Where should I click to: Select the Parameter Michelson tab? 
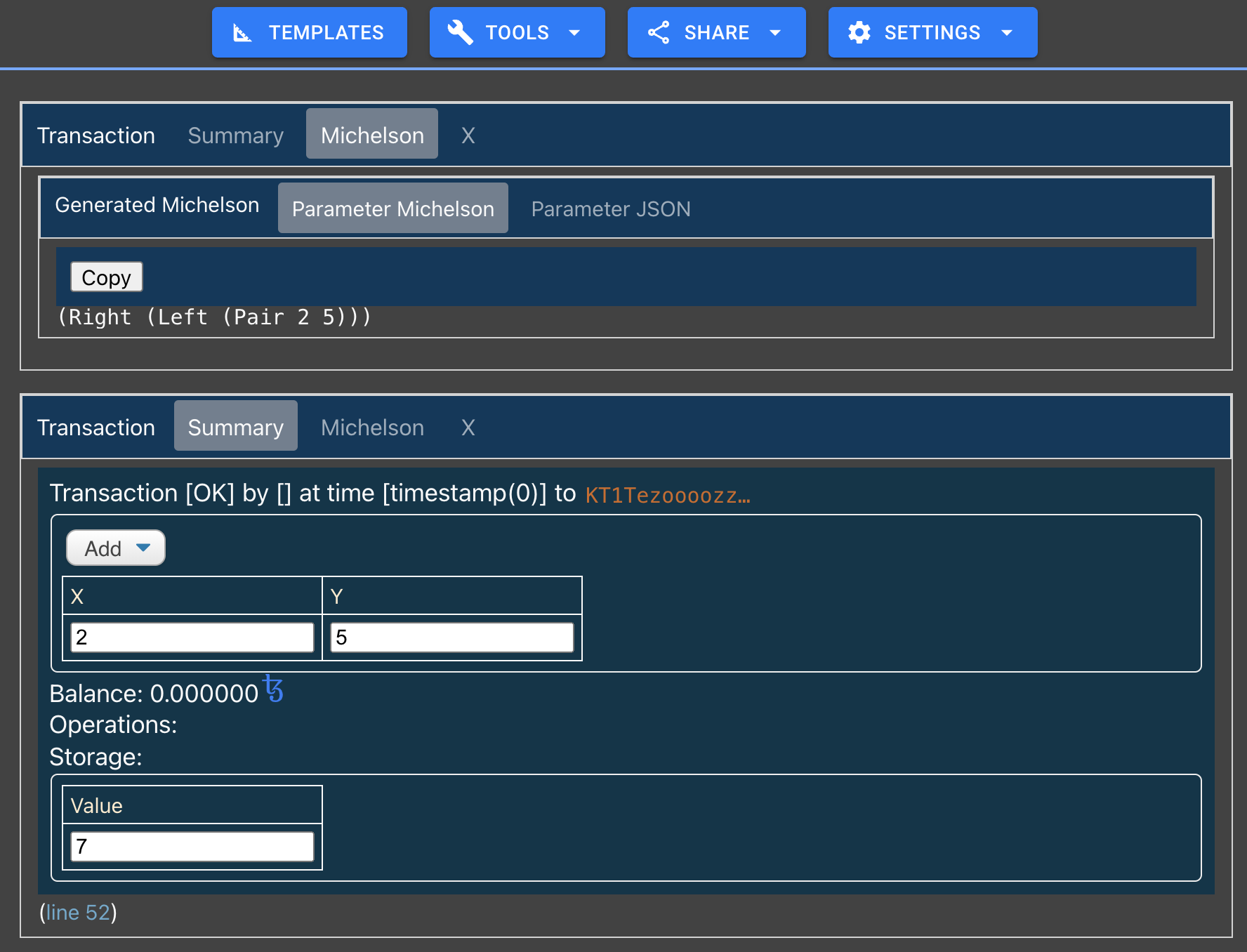coord(392,209)
